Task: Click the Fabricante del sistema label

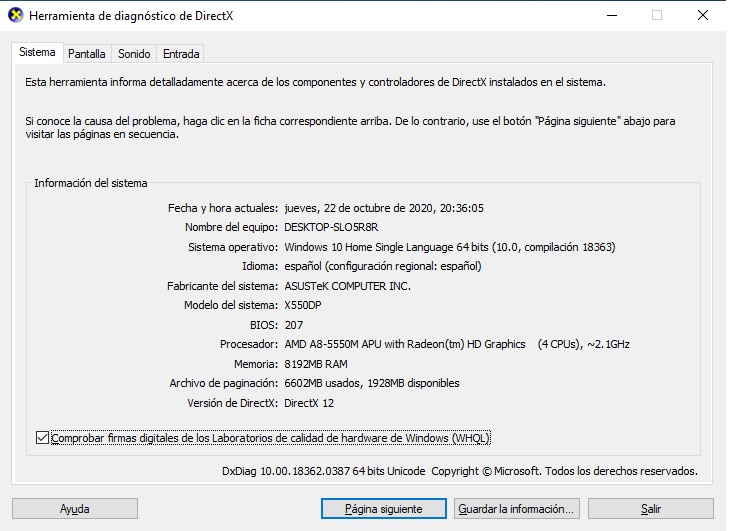Action: coord(222,286)
